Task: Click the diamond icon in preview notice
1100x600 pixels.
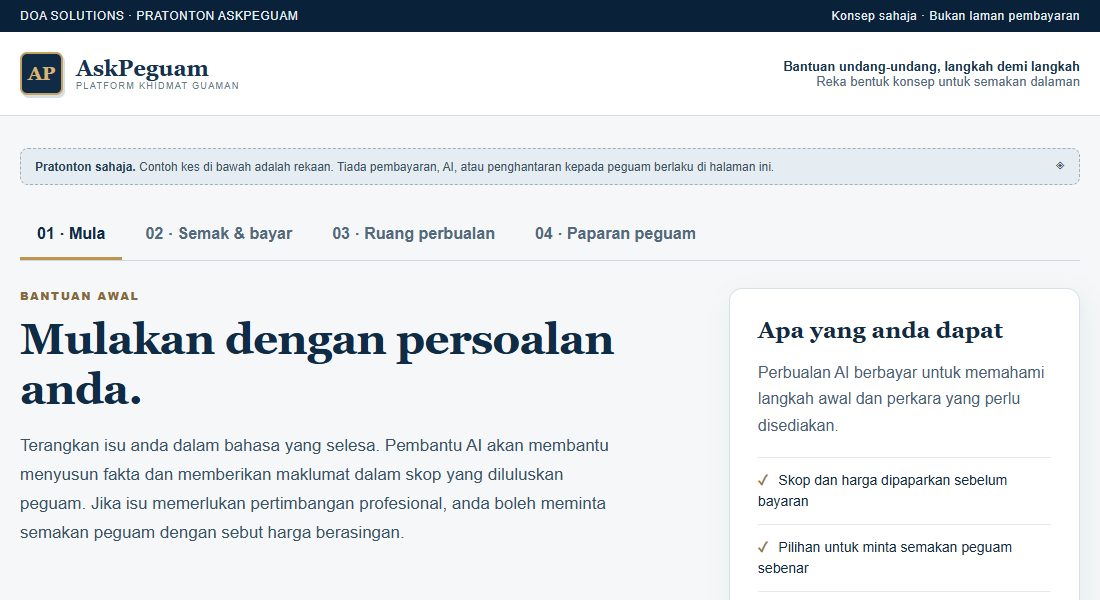Action: click(x=1060, y=166)
